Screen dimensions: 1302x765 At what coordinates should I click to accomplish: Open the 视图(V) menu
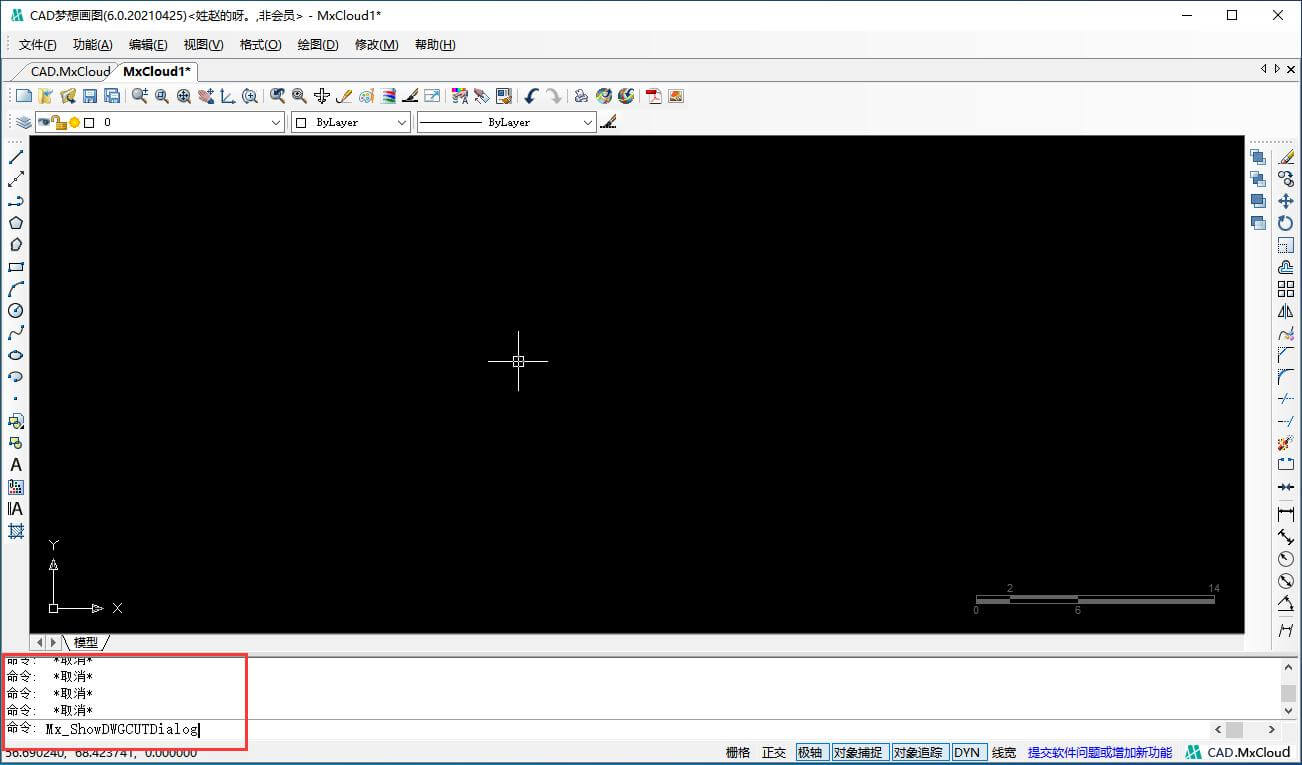point(203,45)
